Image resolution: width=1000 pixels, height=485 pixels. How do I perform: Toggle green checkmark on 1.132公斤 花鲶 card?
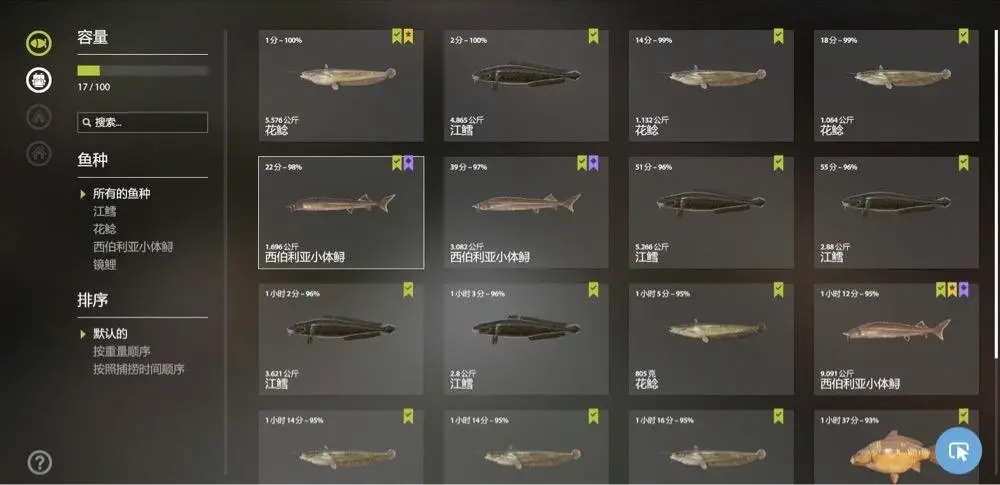[778, 36]
